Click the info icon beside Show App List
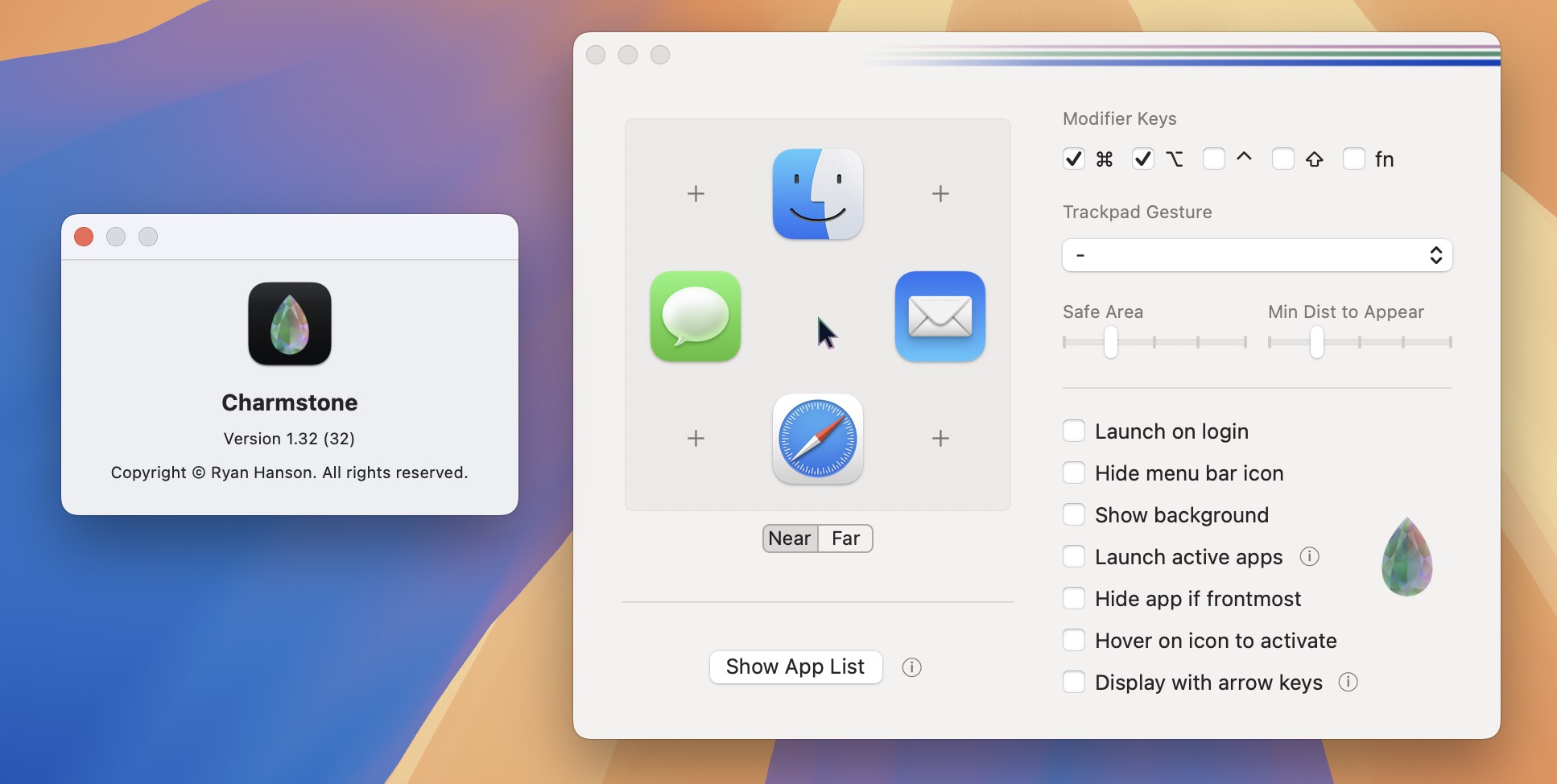1557x784 pixels. [x=911, y=667]
